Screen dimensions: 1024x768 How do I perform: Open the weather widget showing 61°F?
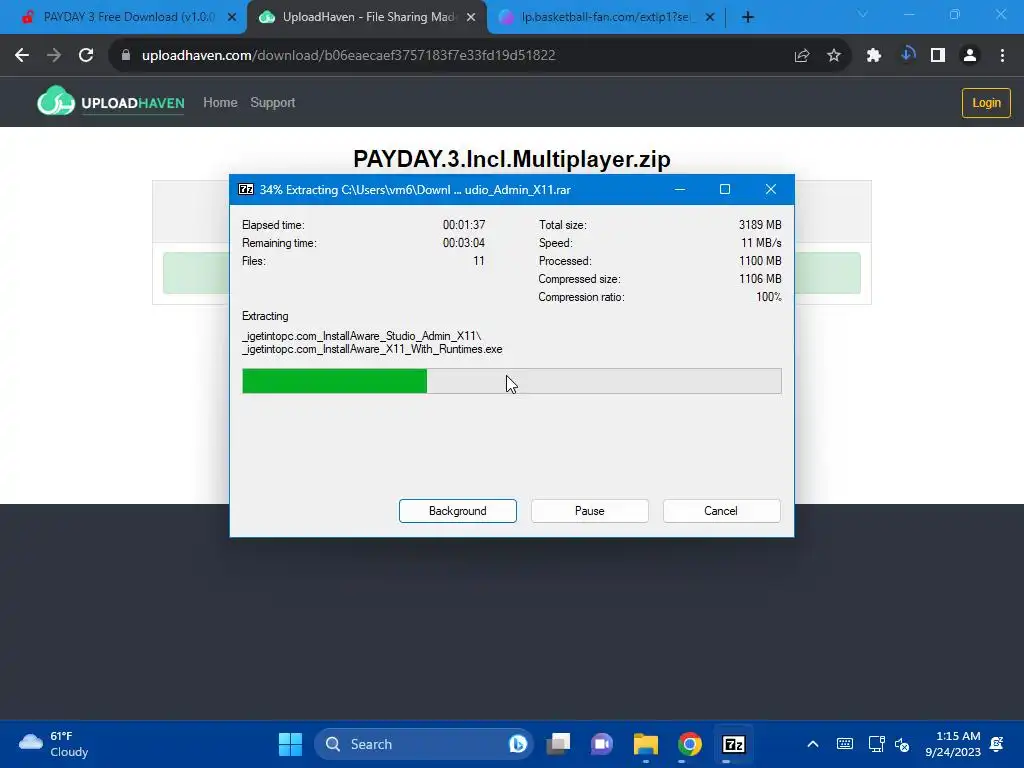(54, 744)
